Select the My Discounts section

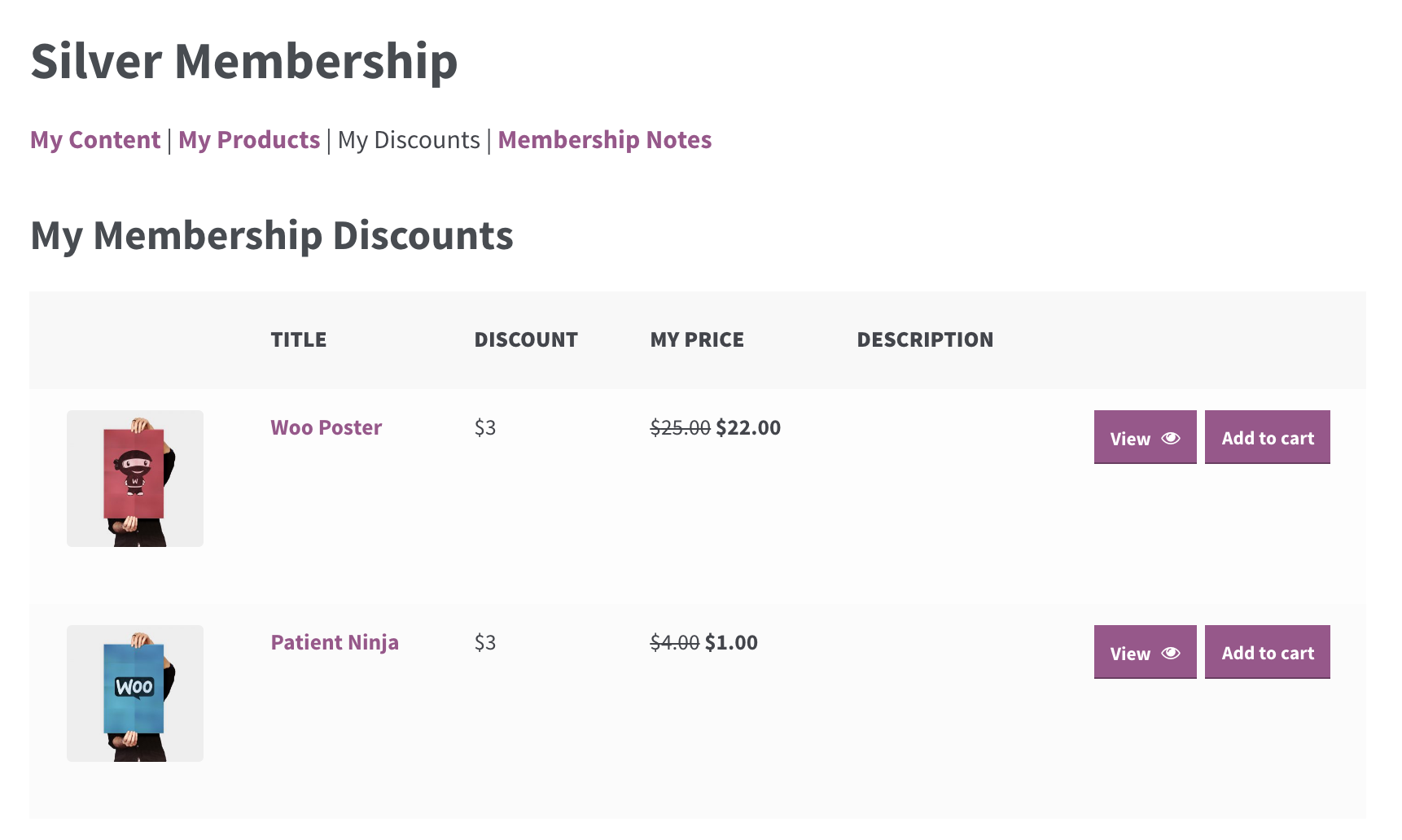[409, 140]
